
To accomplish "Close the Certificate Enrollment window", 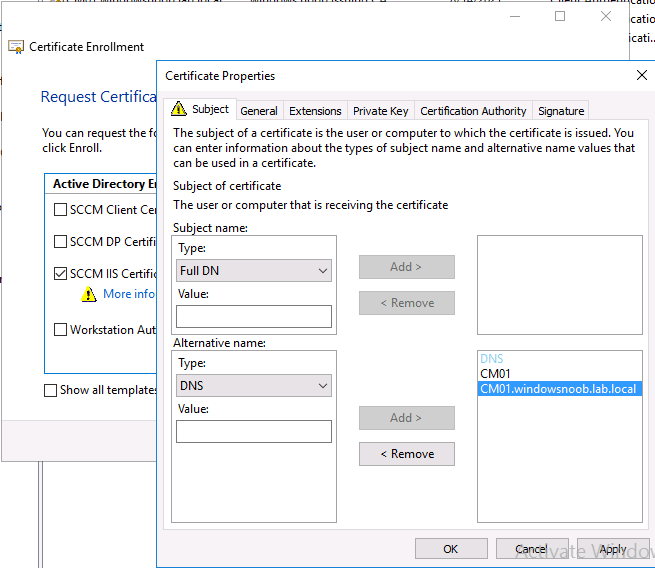I will (x=606, y=16).
